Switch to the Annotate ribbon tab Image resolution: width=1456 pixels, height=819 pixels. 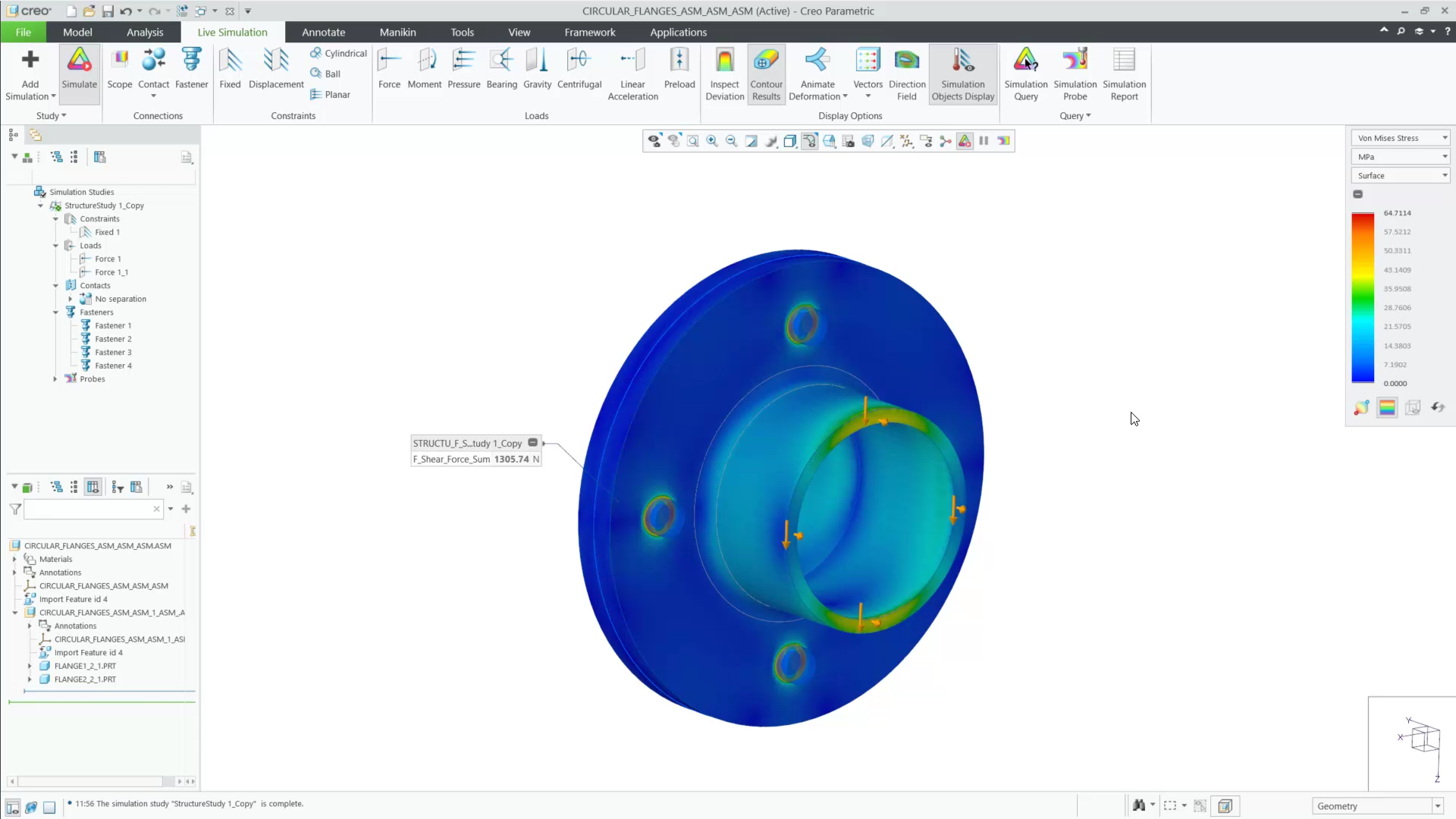pyautogui.click(x=324, y=32)
